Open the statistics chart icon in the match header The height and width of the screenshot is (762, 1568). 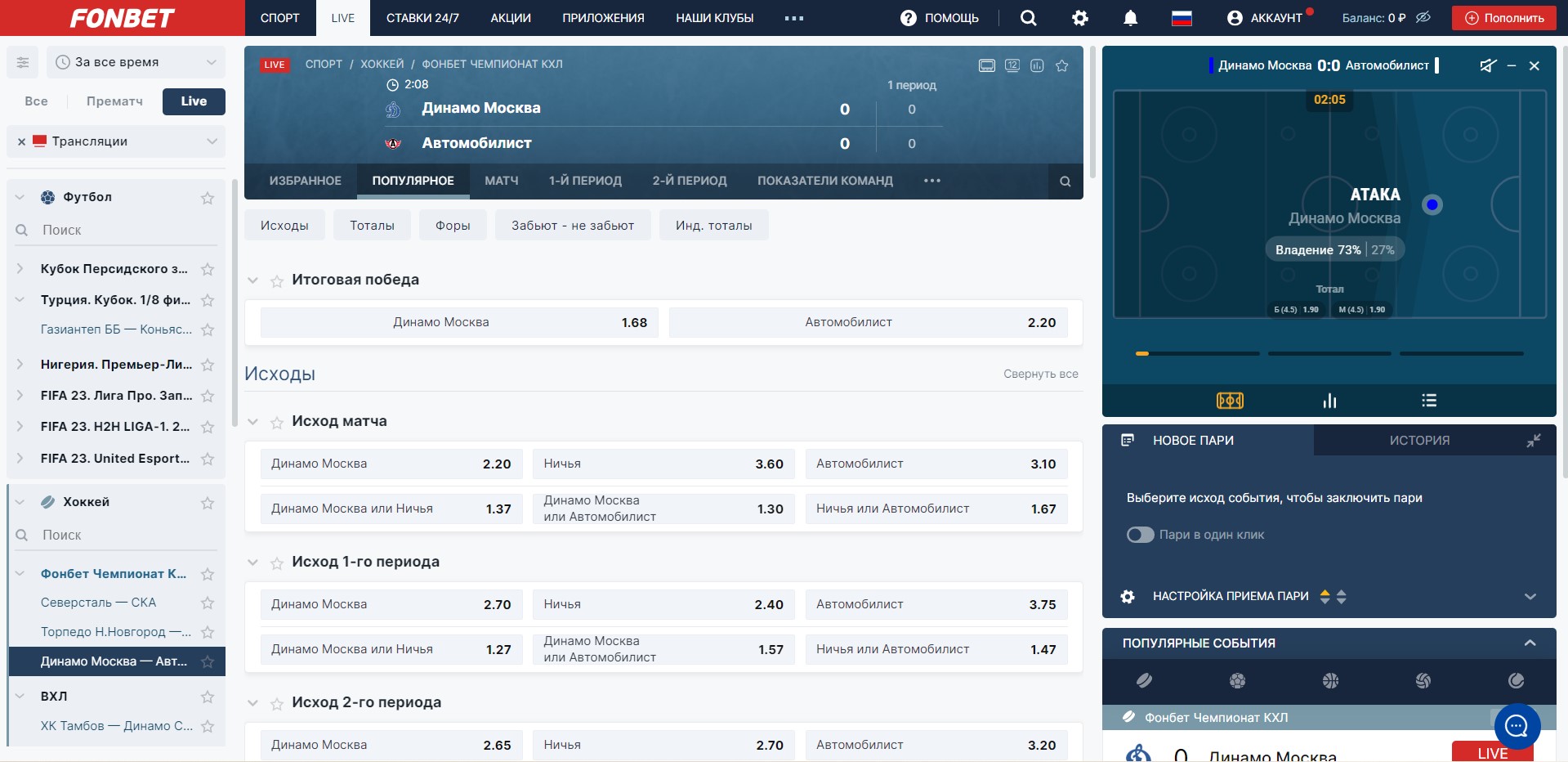click(x=1037, y=65)
